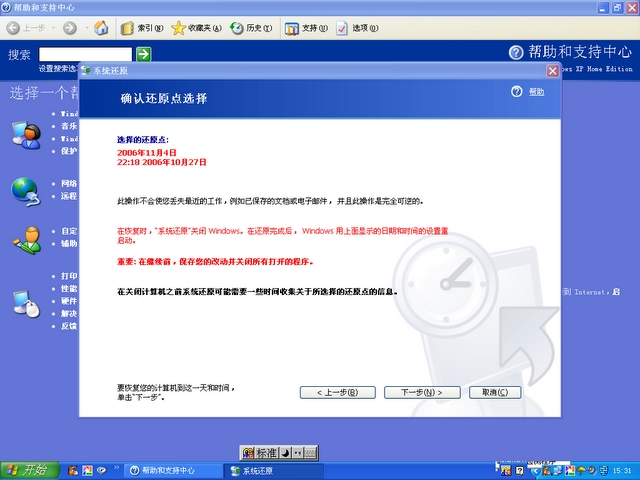Open the 帮助 link in System Restore header
Image resolution: width=640 pixels, height=480 pixels.
(x=536, y=92)
